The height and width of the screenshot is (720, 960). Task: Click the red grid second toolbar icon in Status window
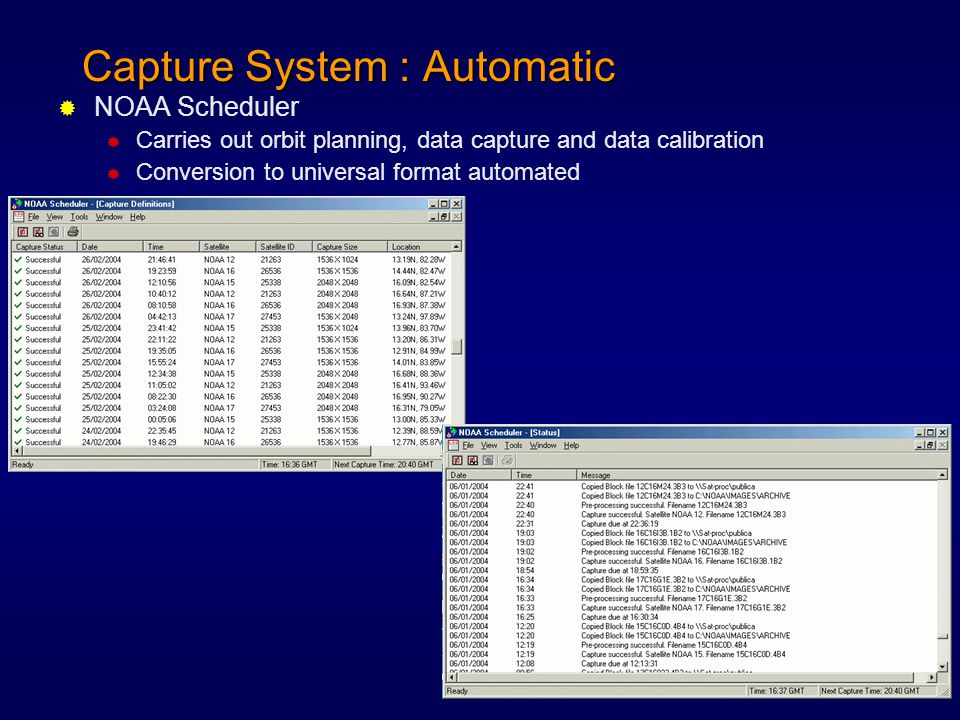[x=473, y=460]
